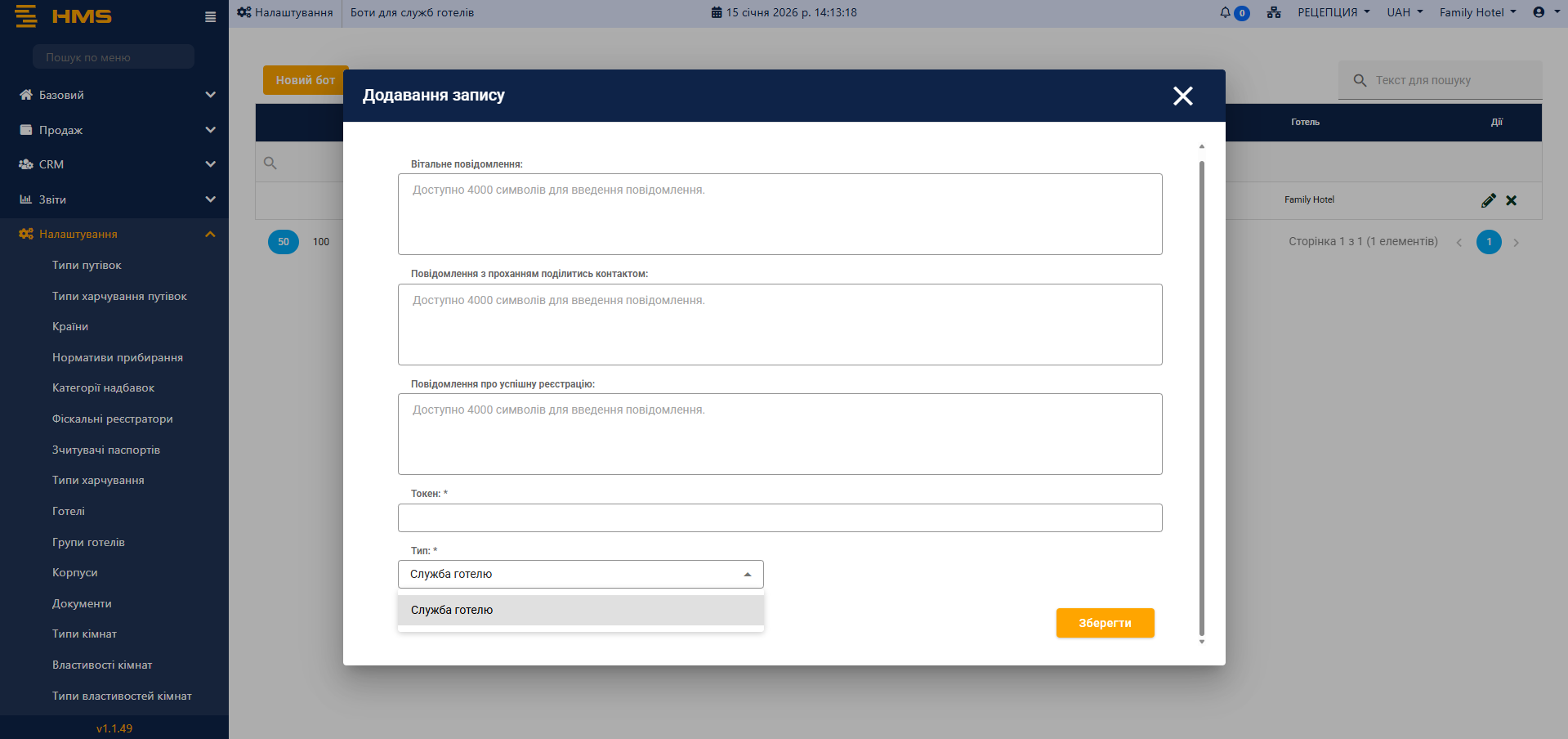Click the dialog vertical scrollbar
This screenshot has height=739, width=1568.
(x=1201, y=392)
